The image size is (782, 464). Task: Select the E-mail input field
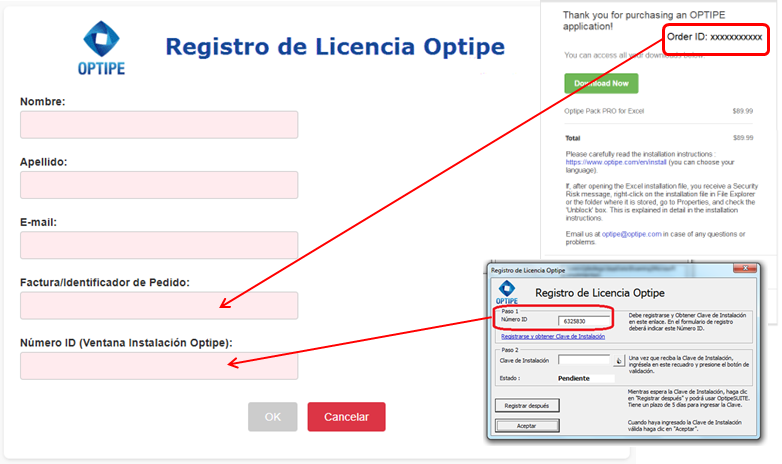(x=159, y=245)
